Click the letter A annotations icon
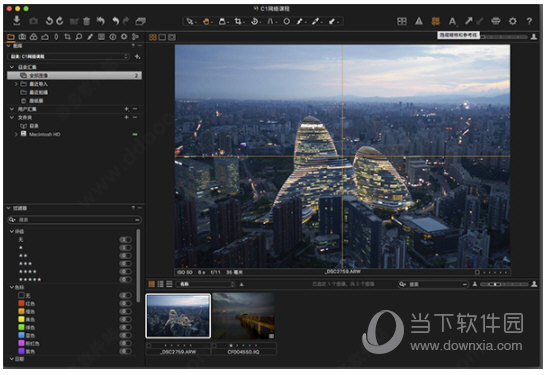This screenshot has width=547, height=375. [x=452, y=22]
